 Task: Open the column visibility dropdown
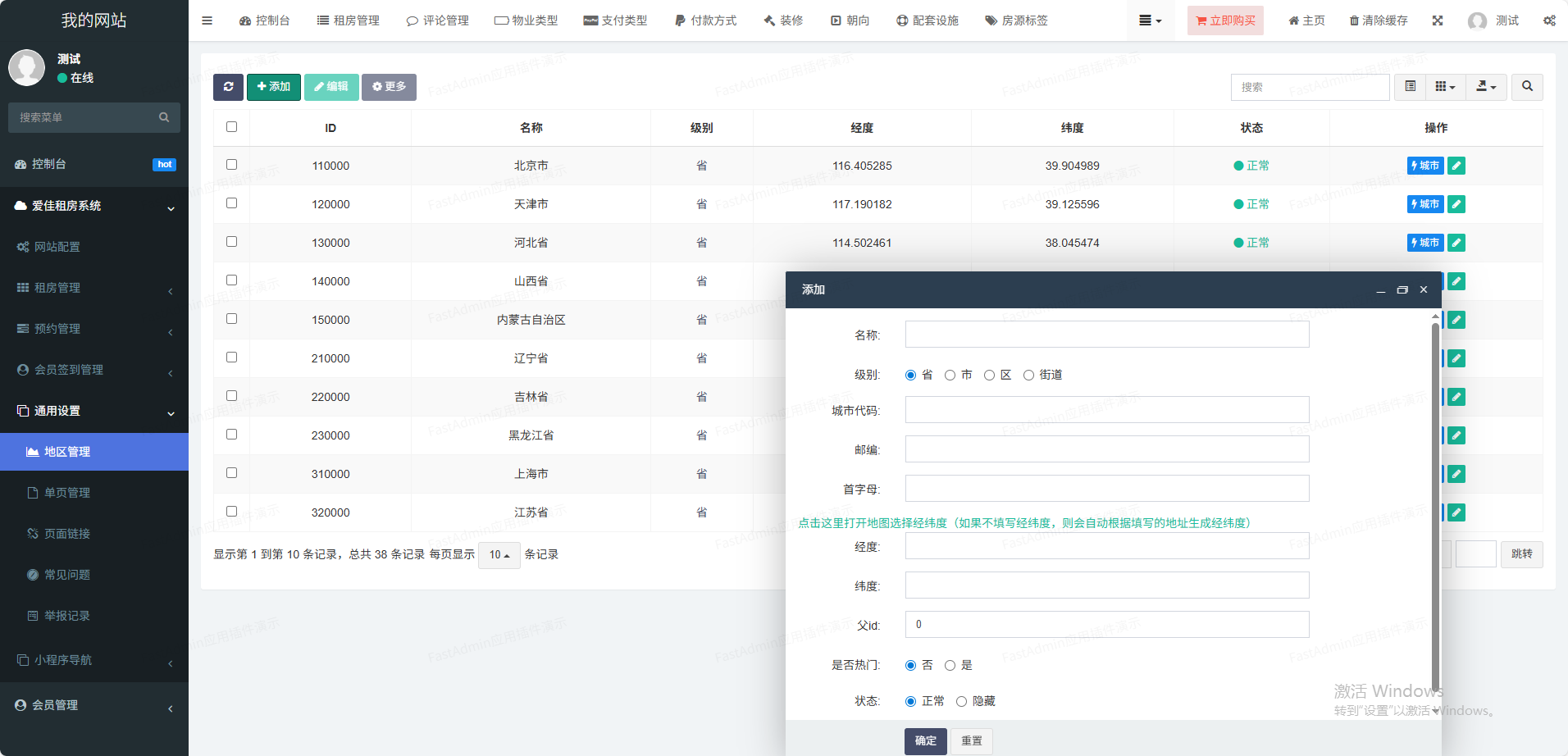[x=1445, y=87]
